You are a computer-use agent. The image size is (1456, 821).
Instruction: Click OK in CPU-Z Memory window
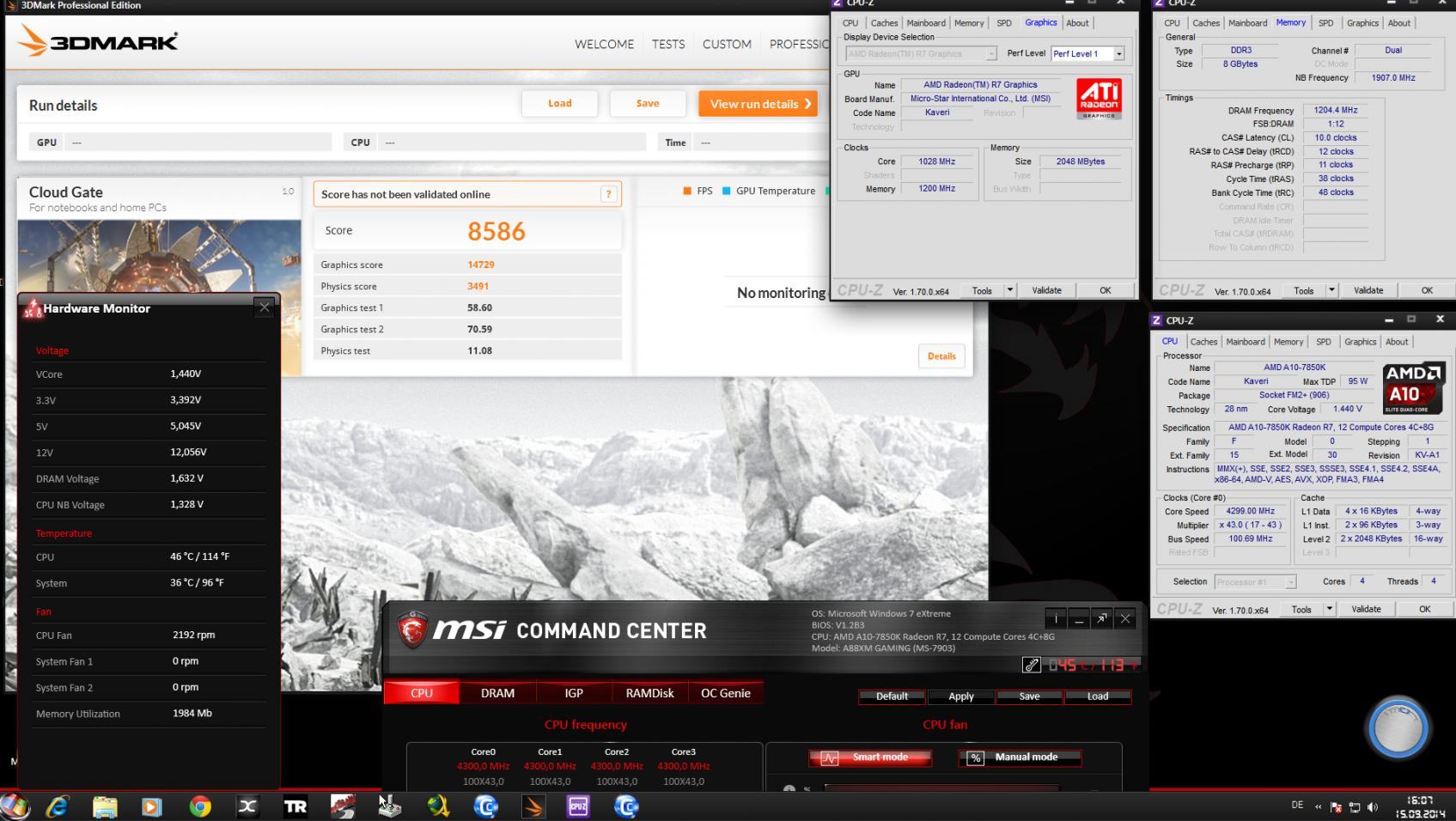[1427, 290]
